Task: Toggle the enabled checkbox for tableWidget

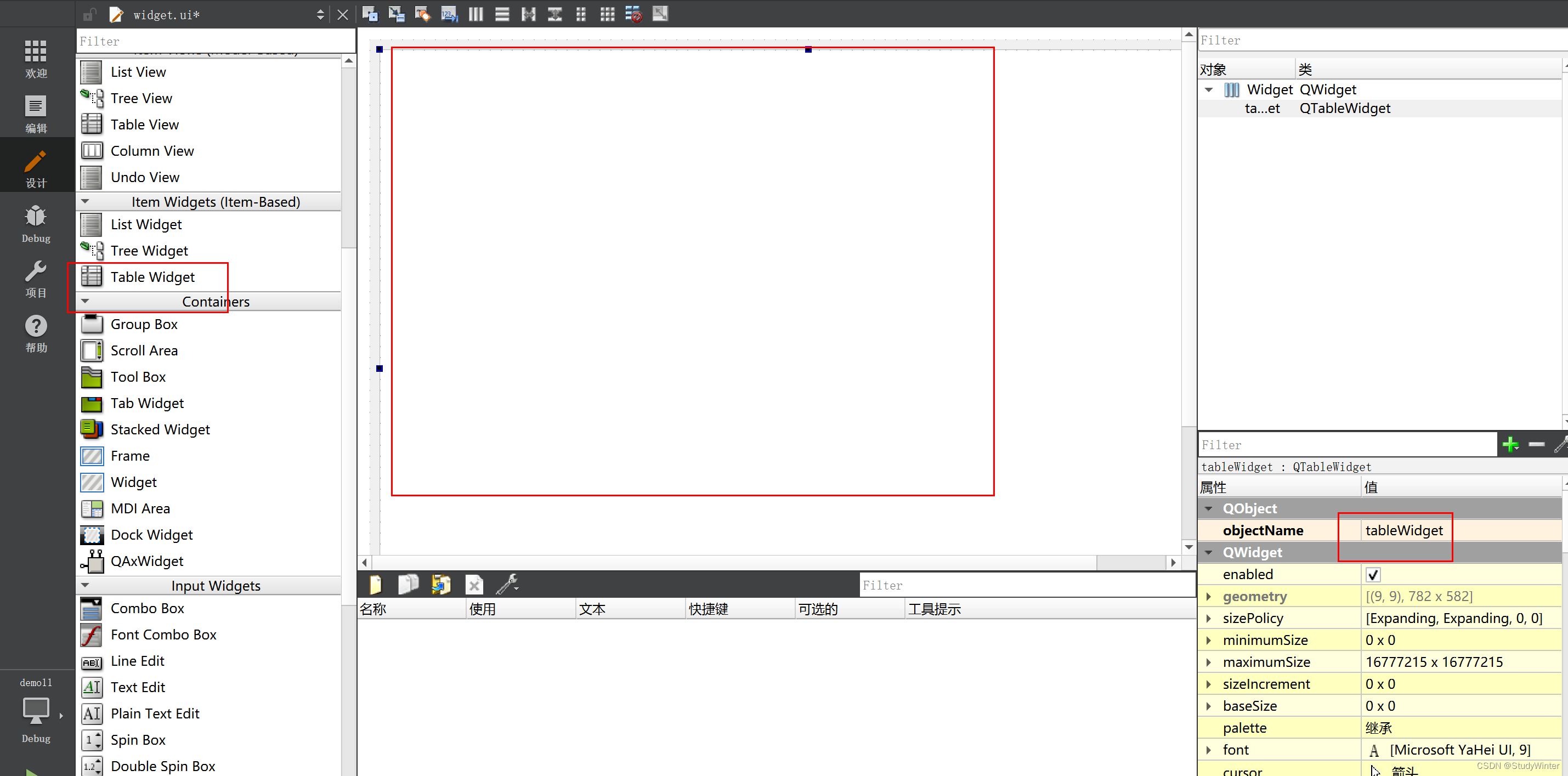Action: [1374, 574]
